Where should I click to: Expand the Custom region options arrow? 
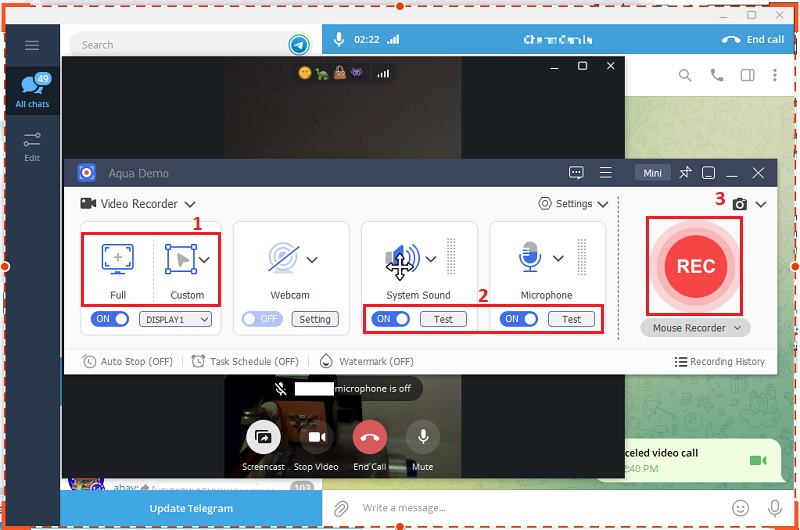coord(205,260)
